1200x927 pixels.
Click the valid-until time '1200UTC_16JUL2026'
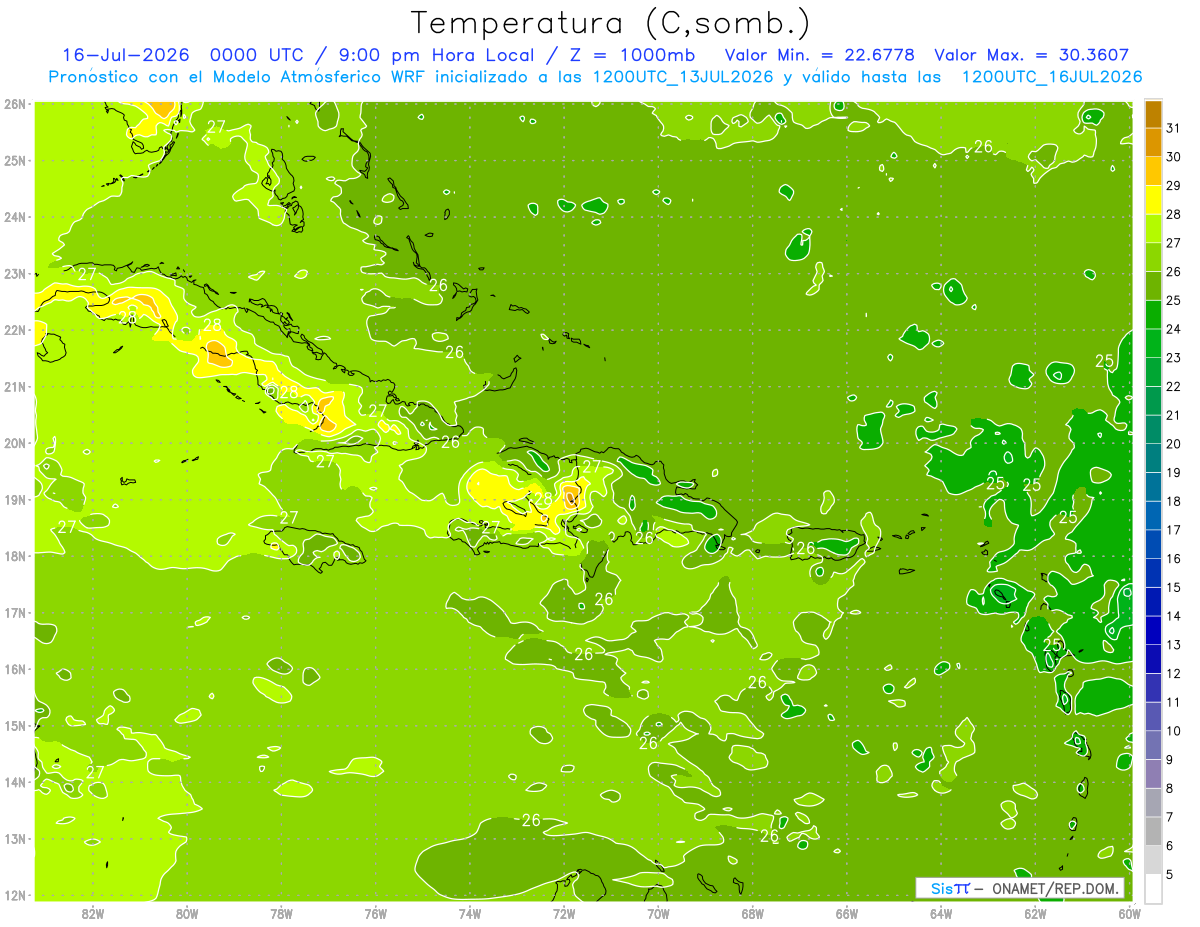pos(1052,77)
